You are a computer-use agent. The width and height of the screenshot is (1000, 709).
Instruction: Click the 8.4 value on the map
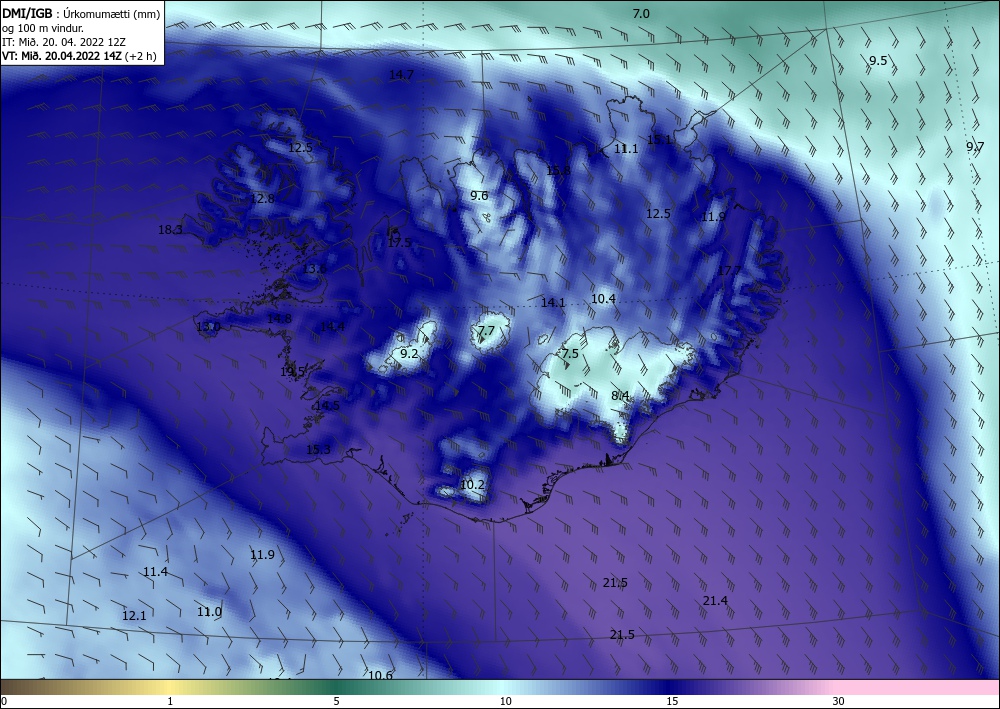click(621, 396)
